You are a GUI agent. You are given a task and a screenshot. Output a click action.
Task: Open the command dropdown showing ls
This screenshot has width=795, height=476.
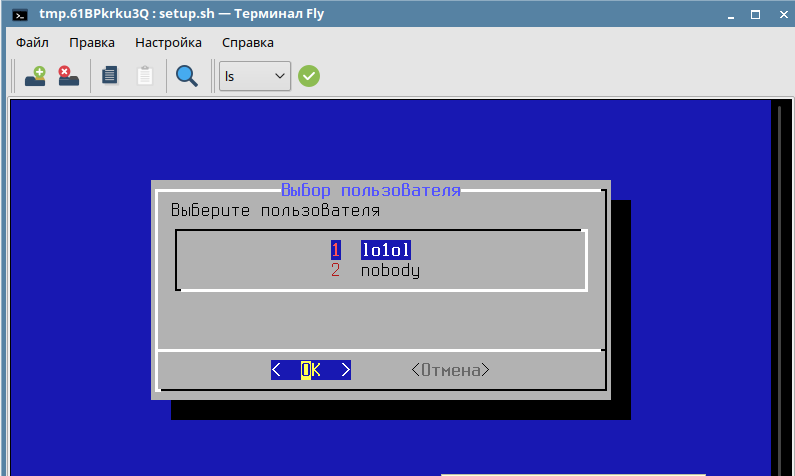tap(255, 76)
